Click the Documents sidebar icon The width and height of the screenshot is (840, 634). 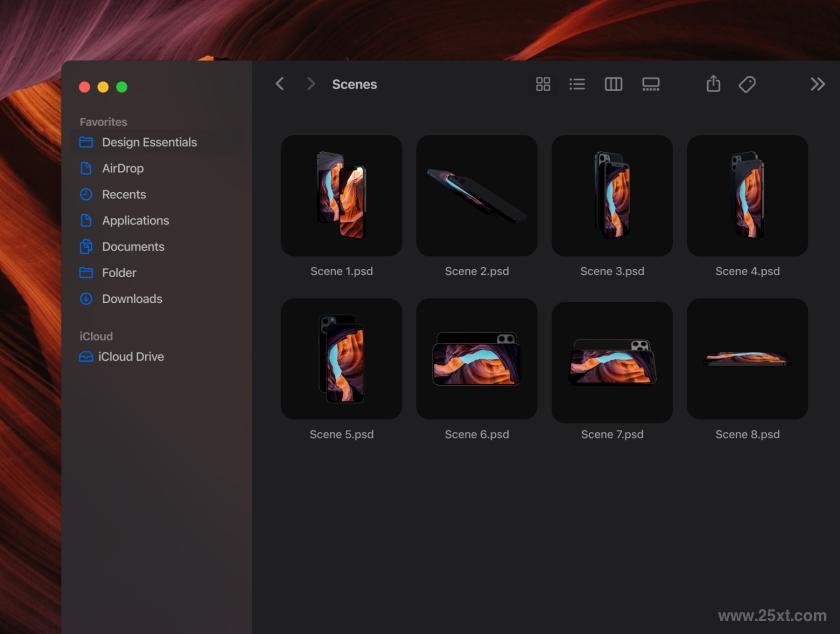pos(86,247)
